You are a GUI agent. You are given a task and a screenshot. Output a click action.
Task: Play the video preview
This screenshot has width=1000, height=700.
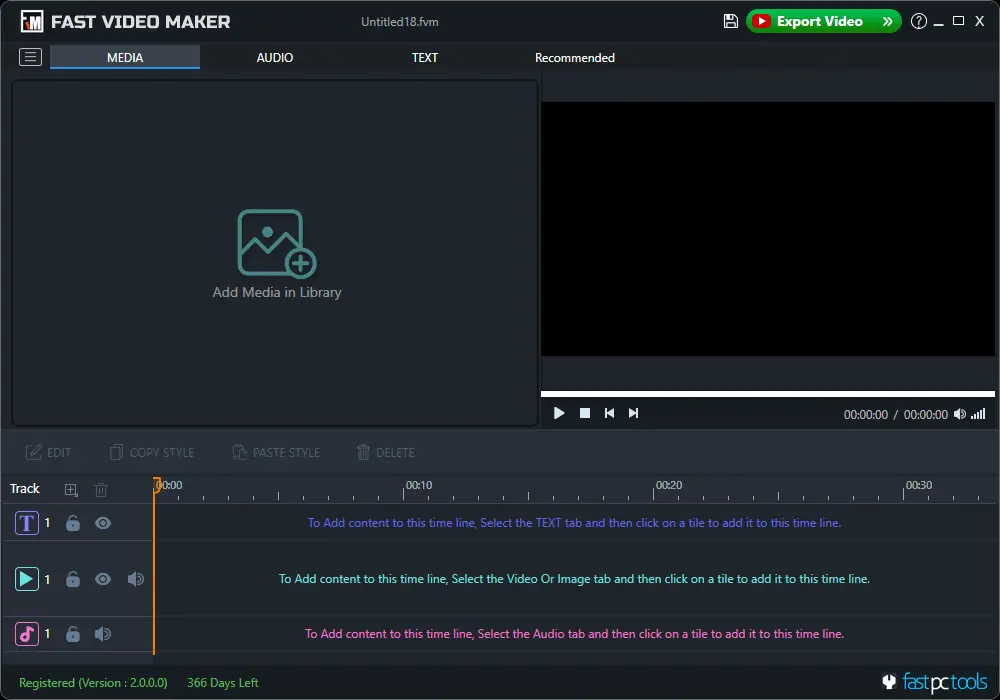559,413
